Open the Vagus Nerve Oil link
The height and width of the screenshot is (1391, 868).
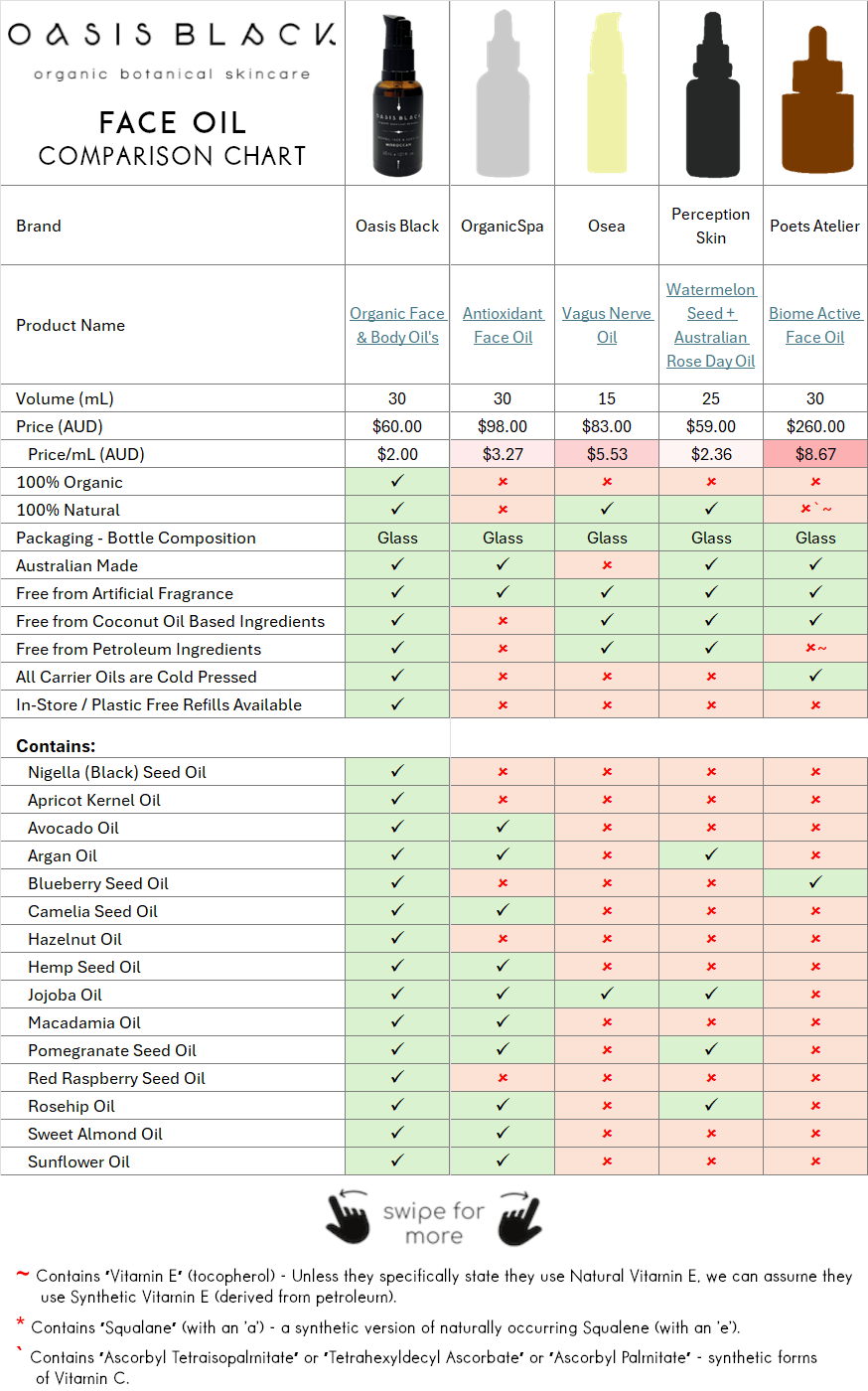point(607,325)
